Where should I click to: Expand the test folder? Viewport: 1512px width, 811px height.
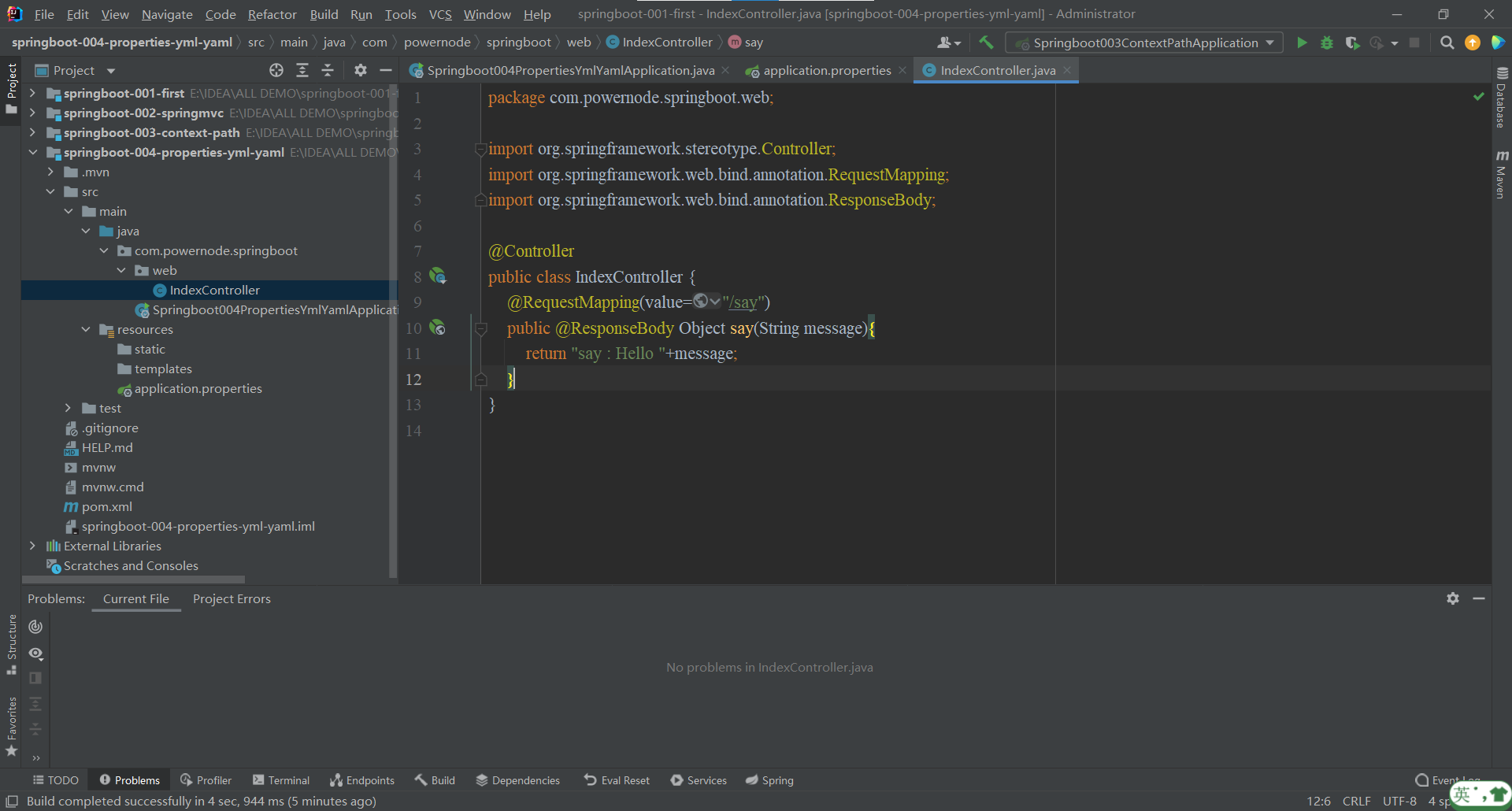click(x=68, y=408)
